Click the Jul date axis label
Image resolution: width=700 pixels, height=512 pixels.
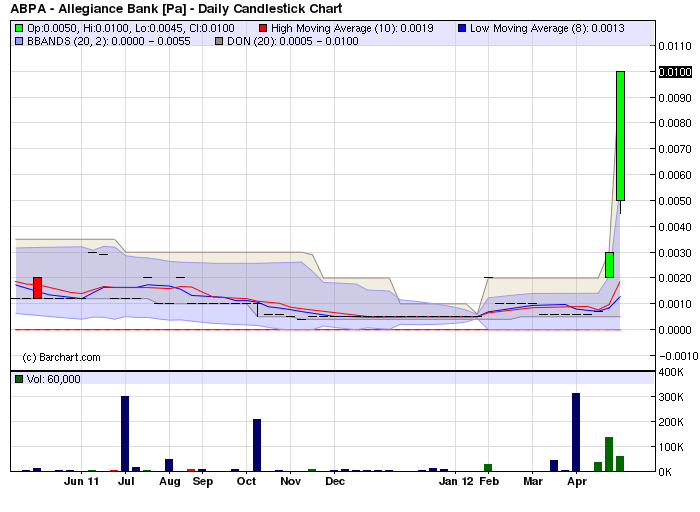coord(126,482)
